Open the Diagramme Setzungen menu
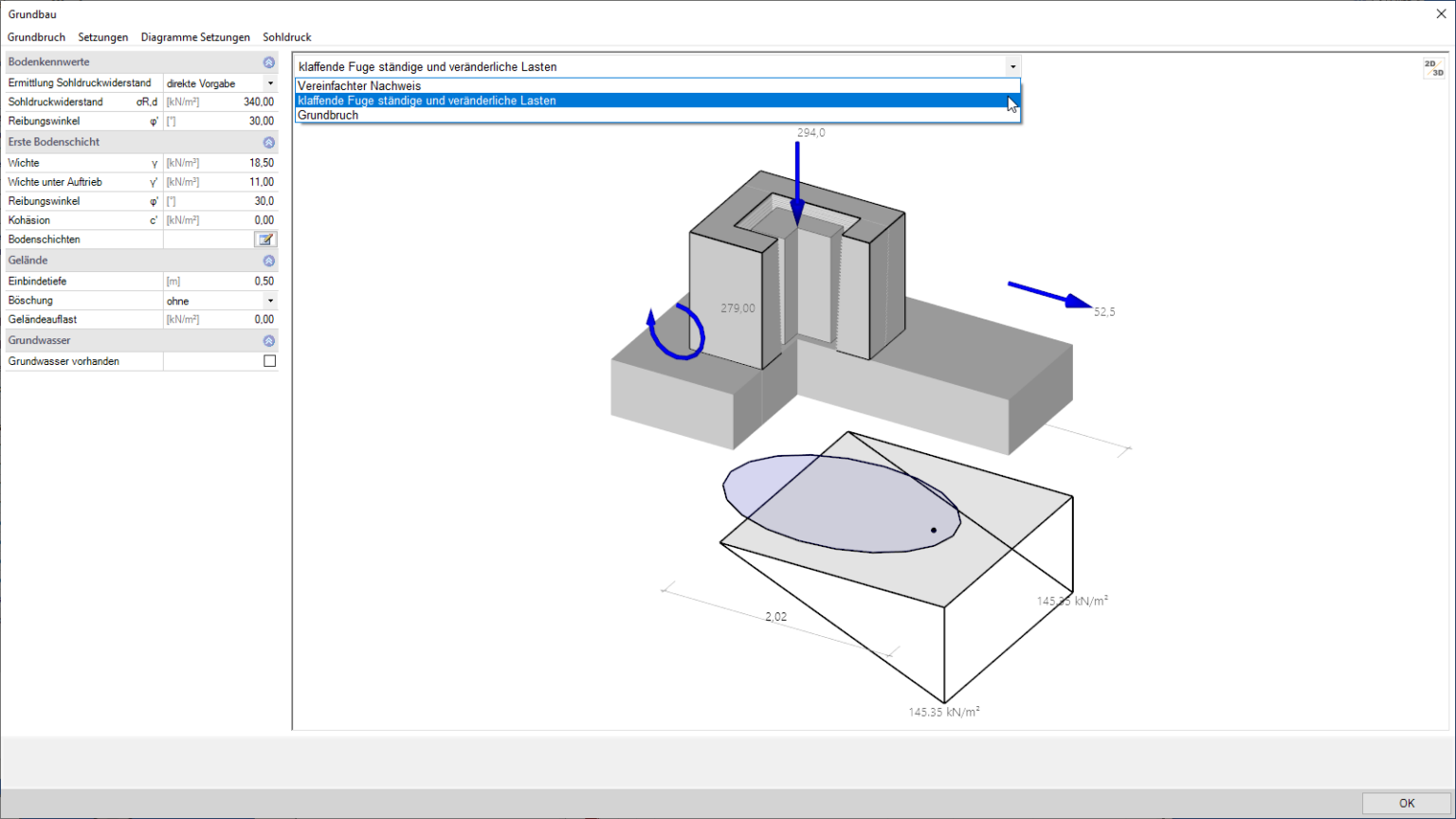The width and height of the screenshot is (1456, 819). (195, 38)
